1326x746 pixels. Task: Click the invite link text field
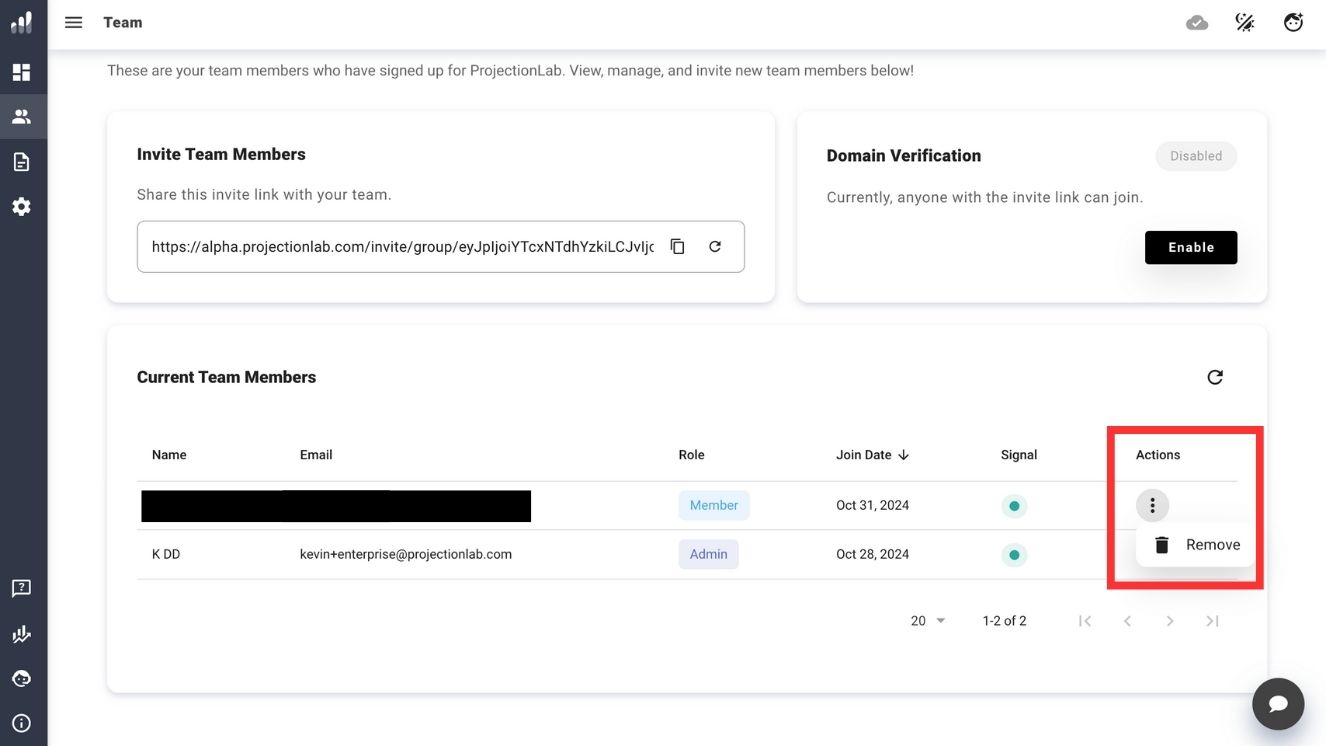(x=402, y=247)
